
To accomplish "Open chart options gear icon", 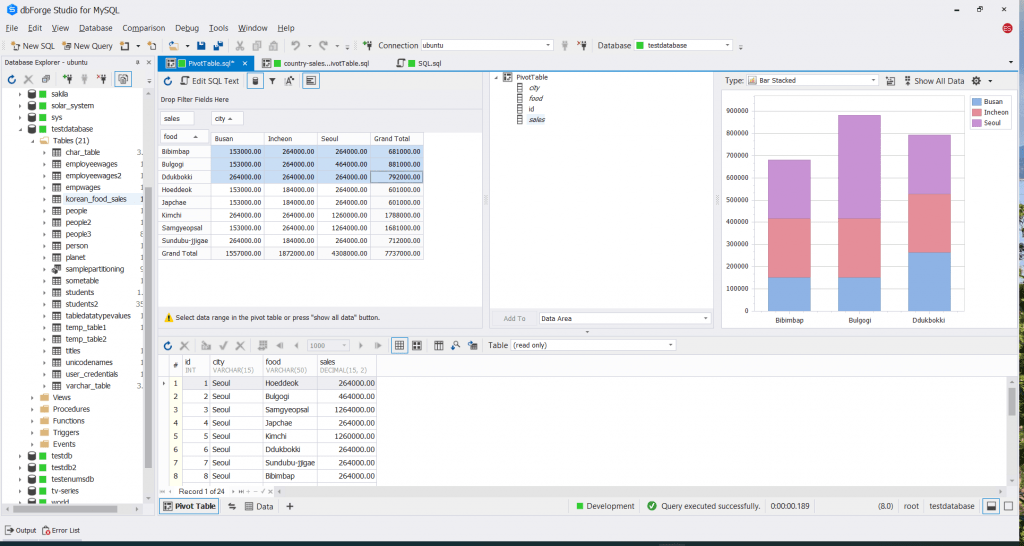I will pyautogui.click(x=976, y=81).
